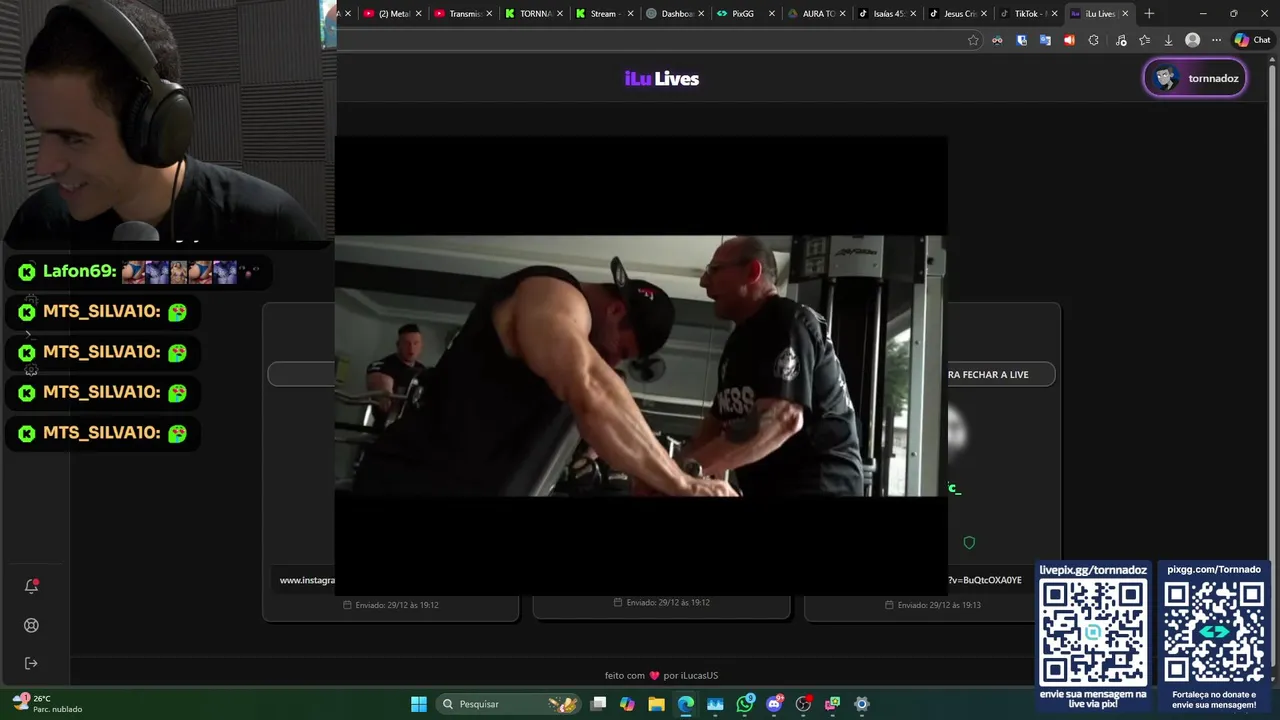
Task: Open OBS Studio from the taskbar
Action: 803,704
